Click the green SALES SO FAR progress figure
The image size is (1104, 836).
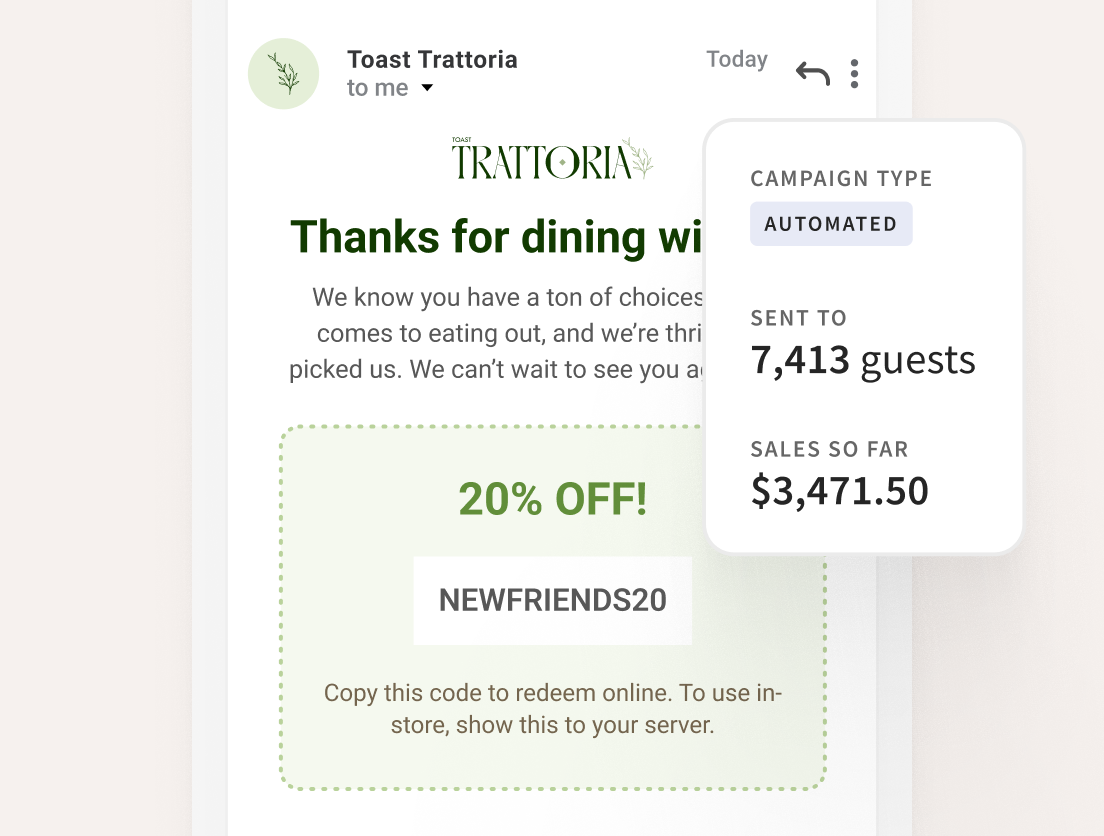point(840,490)
